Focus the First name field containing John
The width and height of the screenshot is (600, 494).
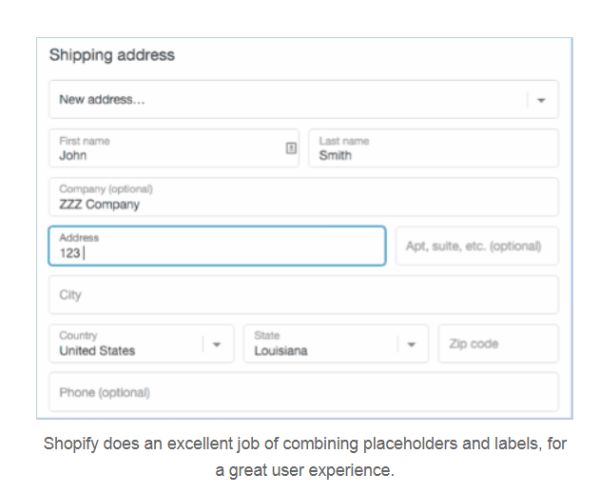pos(165,148)
